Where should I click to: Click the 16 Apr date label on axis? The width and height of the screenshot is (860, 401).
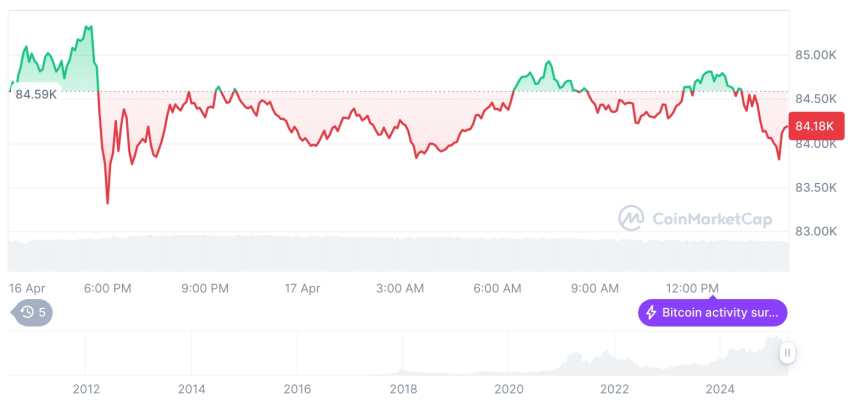27,288
